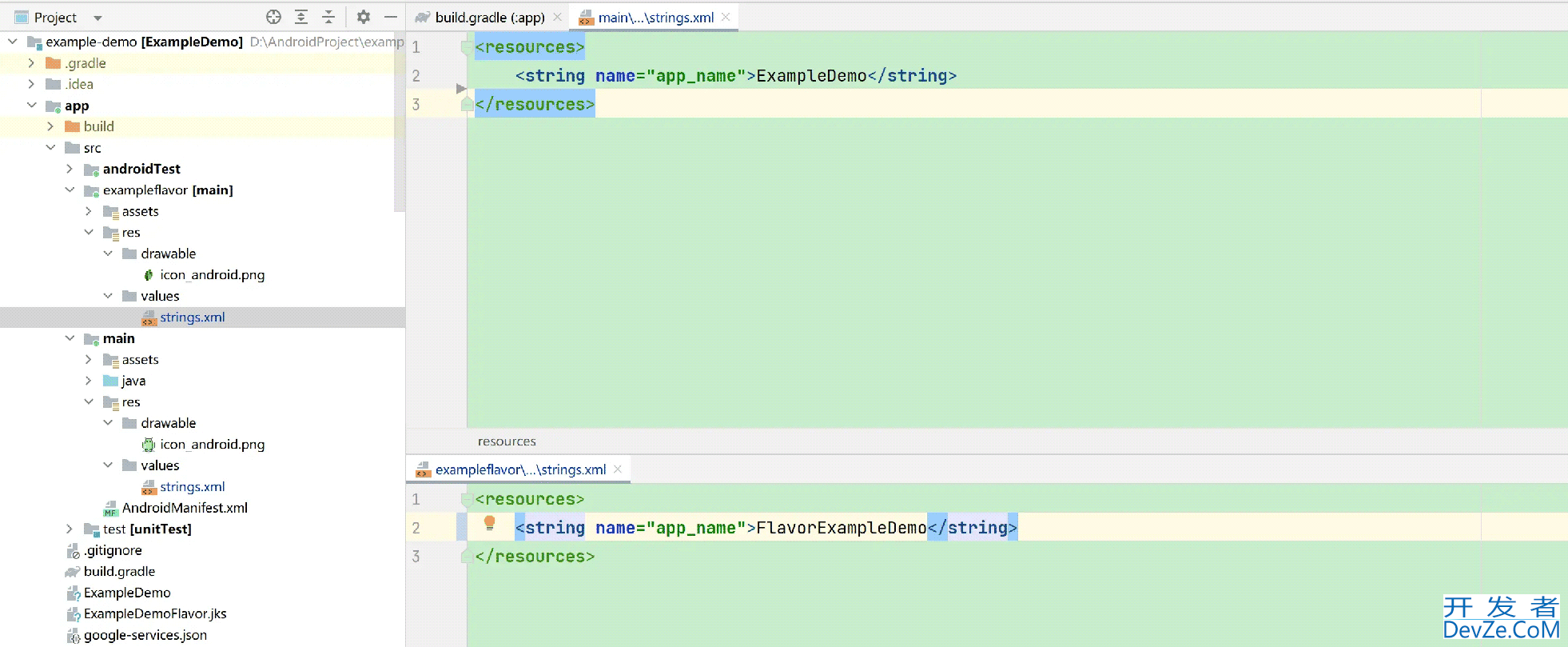Screen dimensions: 1568x647
Task: Click the app module folder icon
Action: [54, 106]
